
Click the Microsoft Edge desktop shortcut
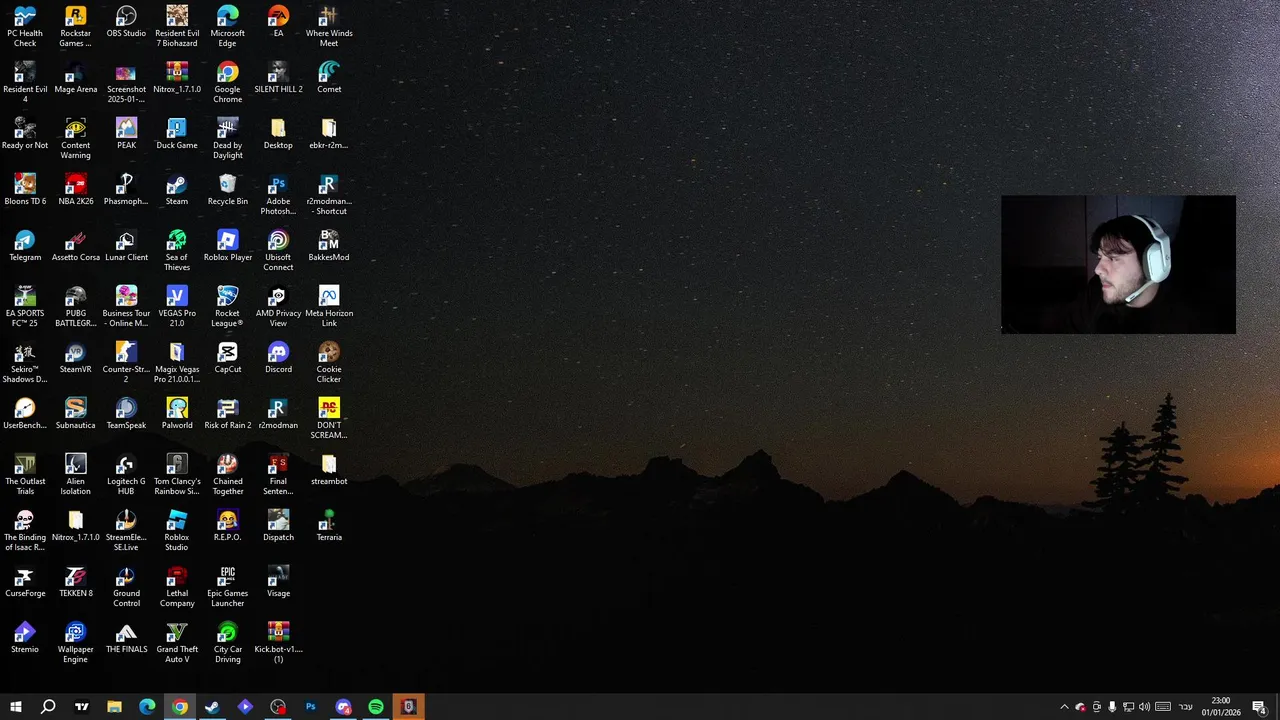tap(227, 26)
